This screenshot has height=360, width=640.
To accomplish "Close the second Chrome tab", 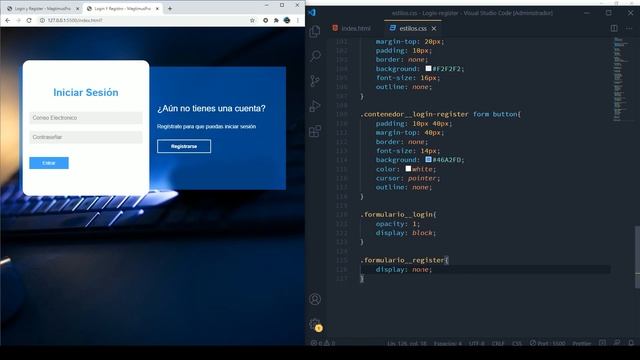I will [157, 8].
